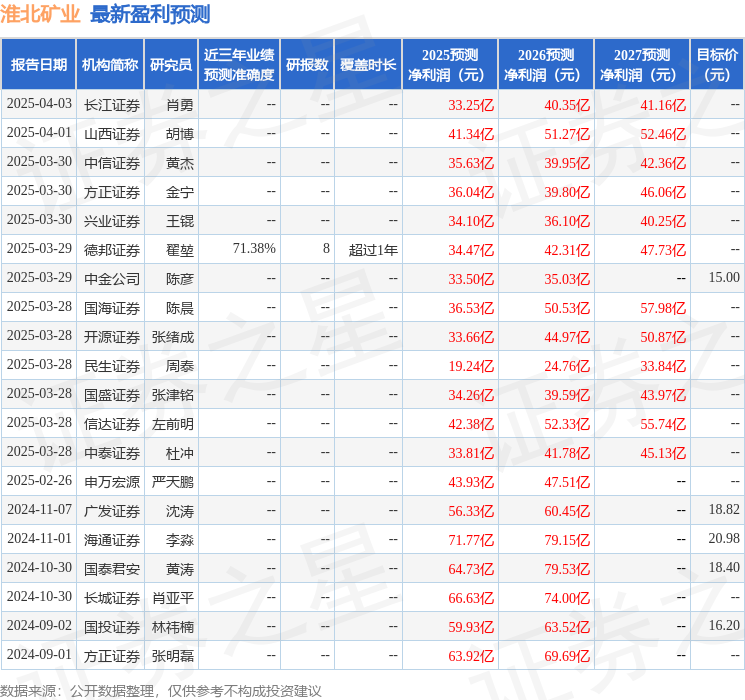Screen dimensions: 745x700
Task: Click the 2025-04-03 report date
Action: (x=39, y=104)
